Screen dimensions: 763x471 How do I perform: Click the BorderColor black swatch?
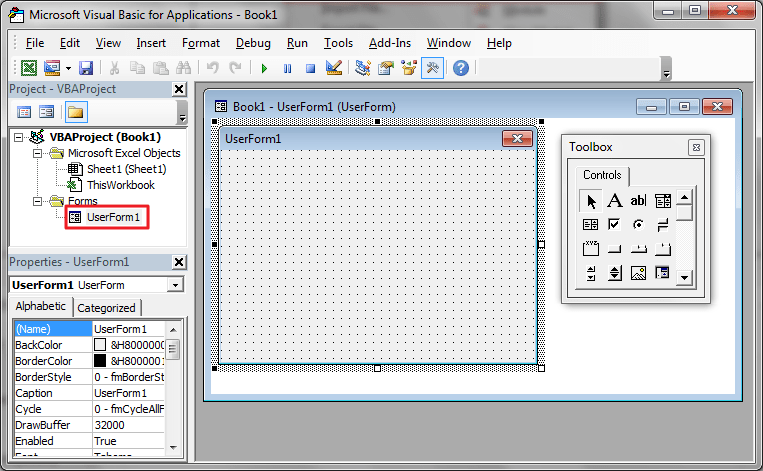[100, 361]
